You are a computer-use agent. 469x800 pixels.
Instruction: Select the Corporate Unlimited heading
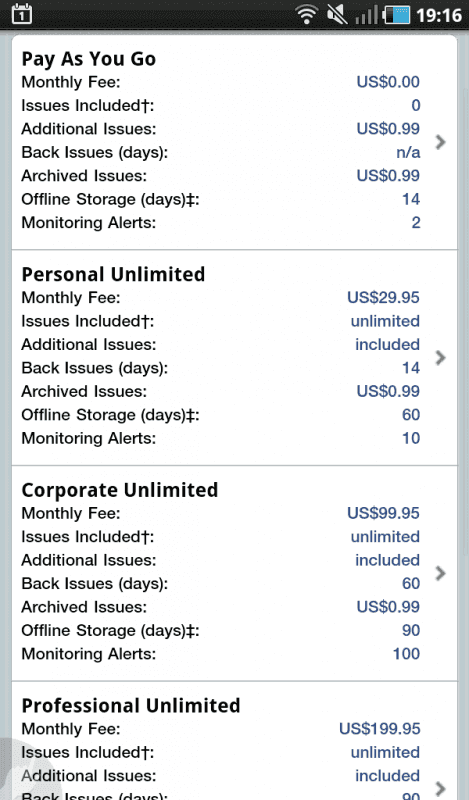120,490
